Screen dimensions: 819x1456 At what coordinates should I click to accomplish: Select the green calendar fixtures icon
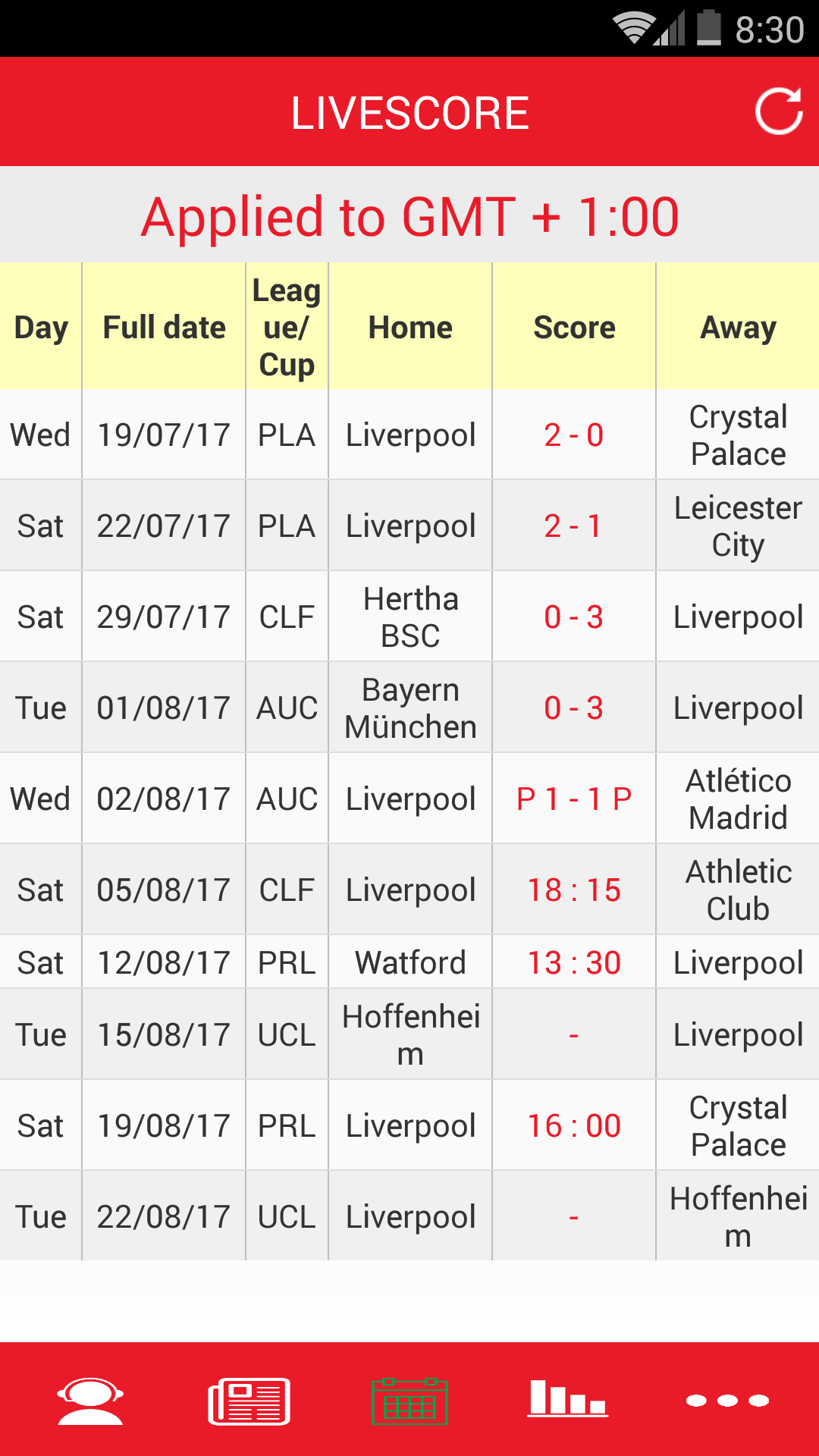click(x=409, y=1401)
